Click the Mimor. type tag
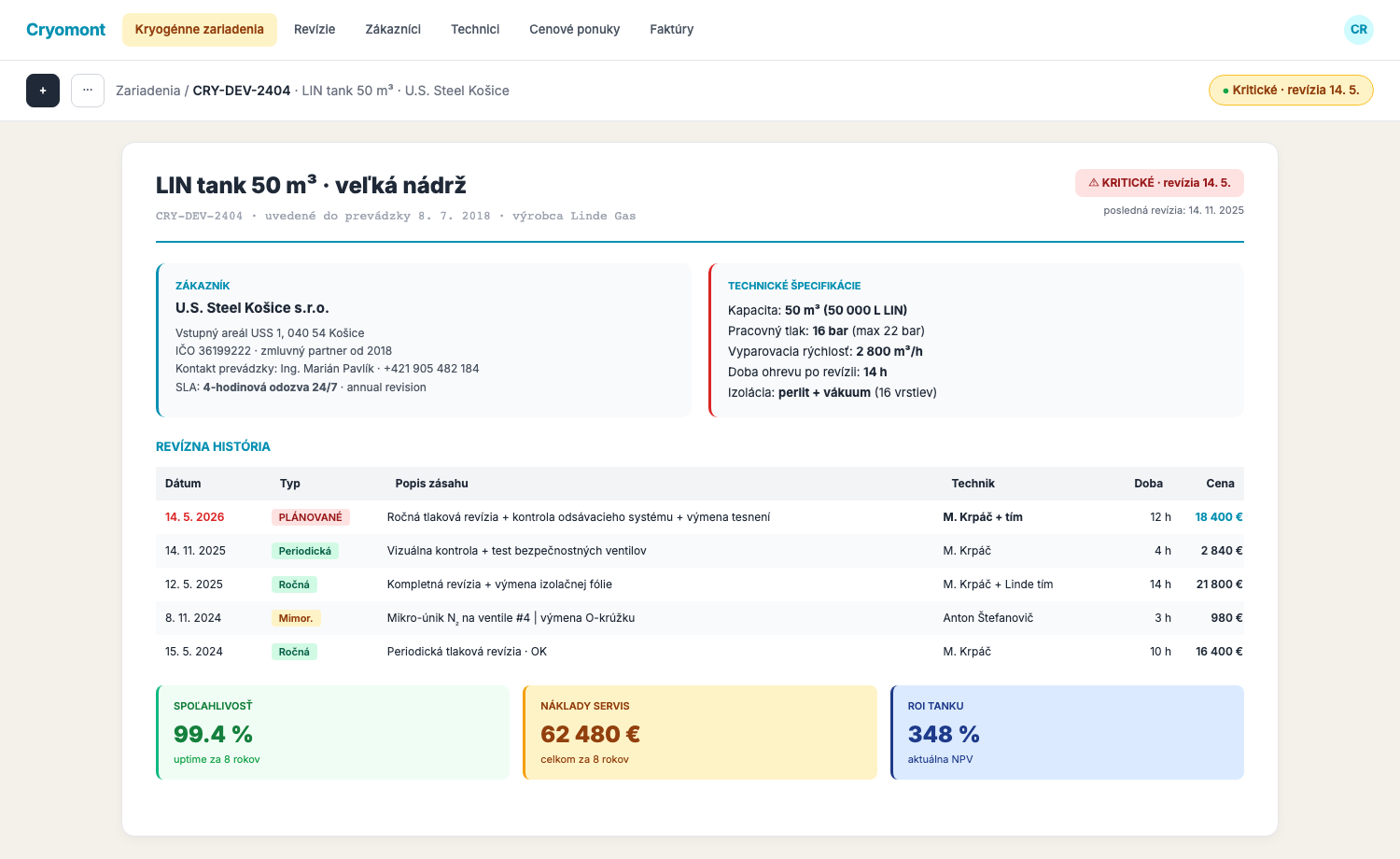The width and height of the screenshot is (1400, 859). (x=296, y=618)
